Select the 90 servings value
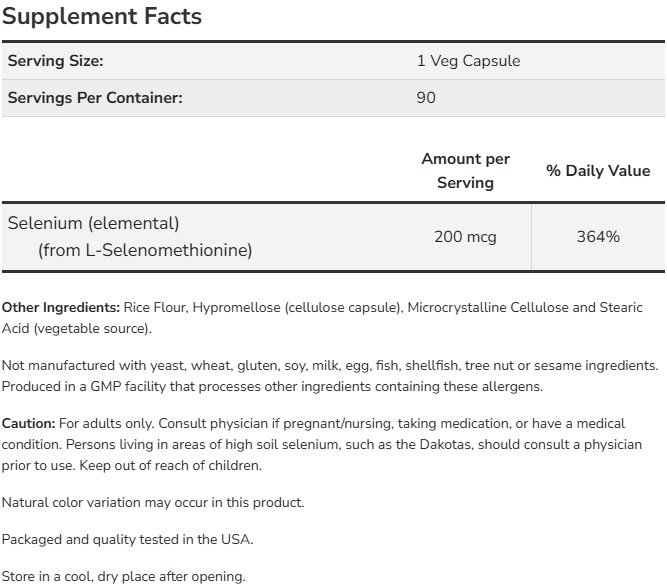The width and height of the screenshot is (667, 587). click(426, 98)
